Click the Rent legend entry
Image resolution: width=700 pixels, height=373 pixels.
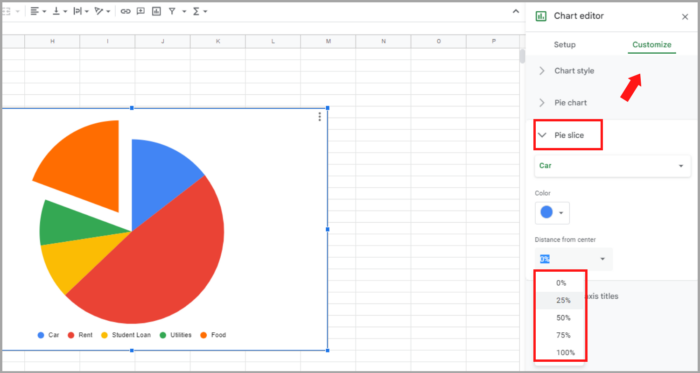tap(80, 335)
